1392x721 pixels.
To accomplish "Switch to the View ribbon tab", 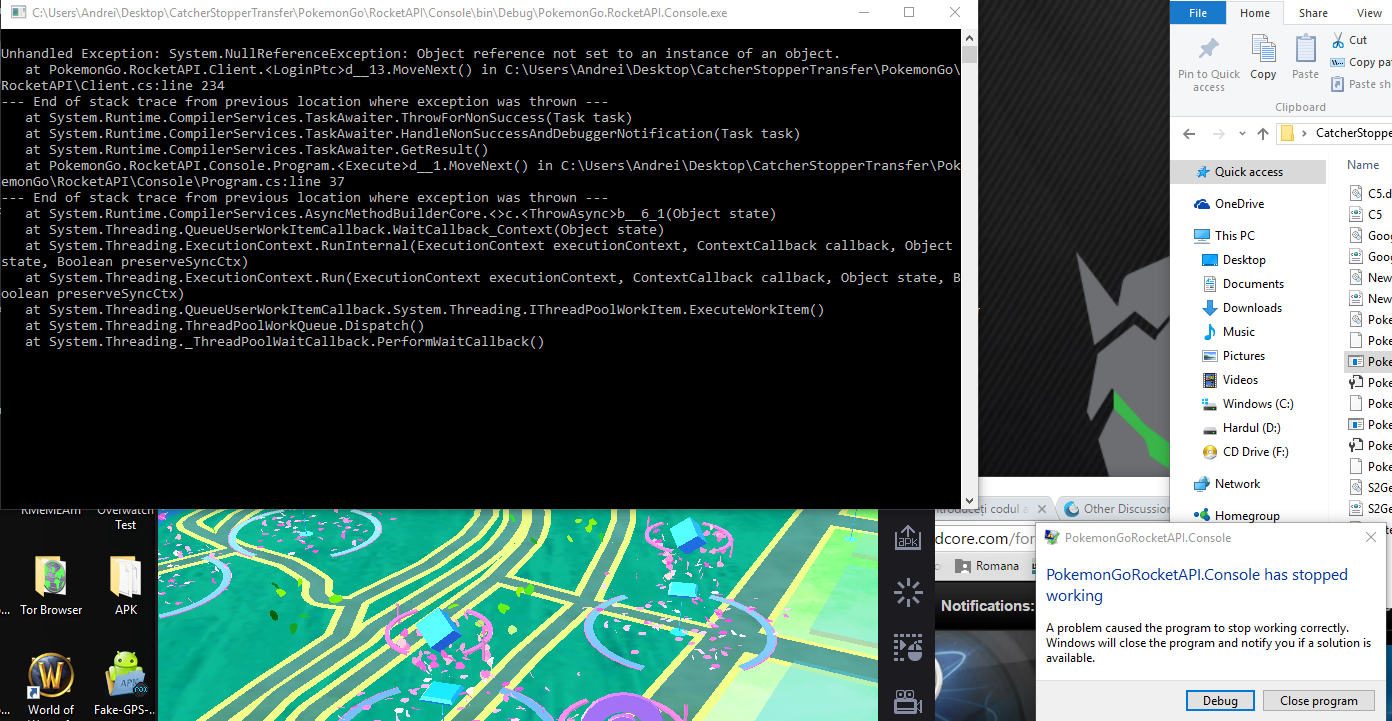I will pos(1369,13).
